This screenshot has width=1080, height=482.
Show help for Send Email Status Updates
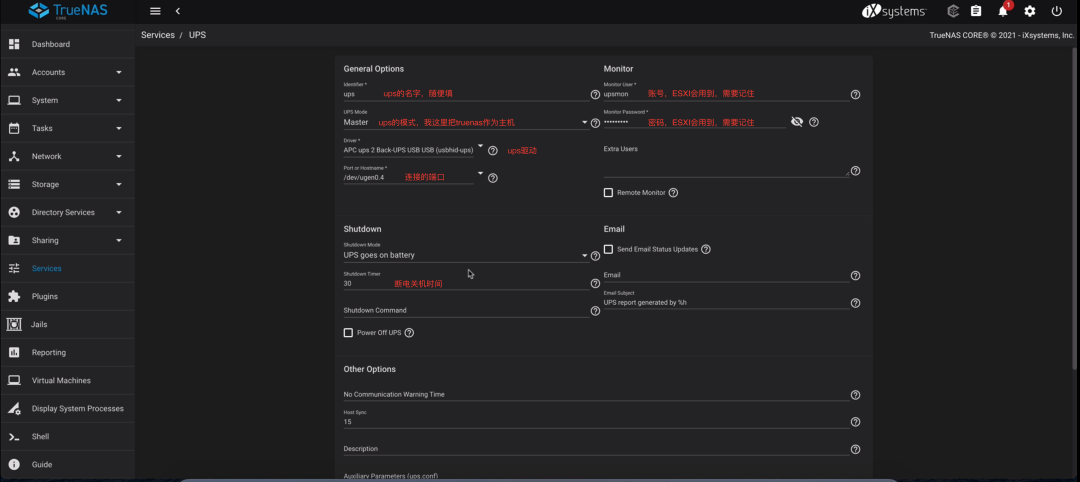[x=705, y=249]
